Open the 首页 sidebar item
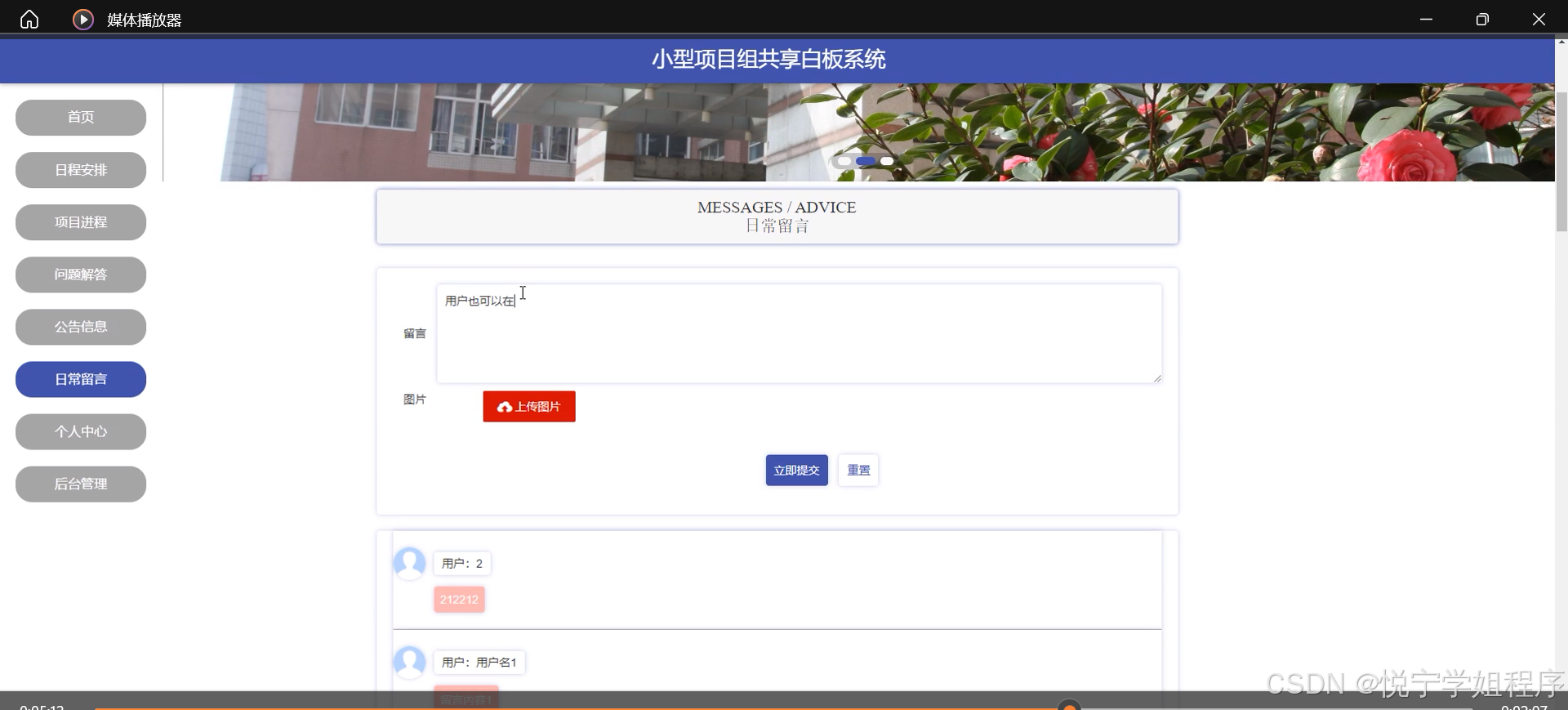This screenshot has width=1568, height=710. point(81,118)
